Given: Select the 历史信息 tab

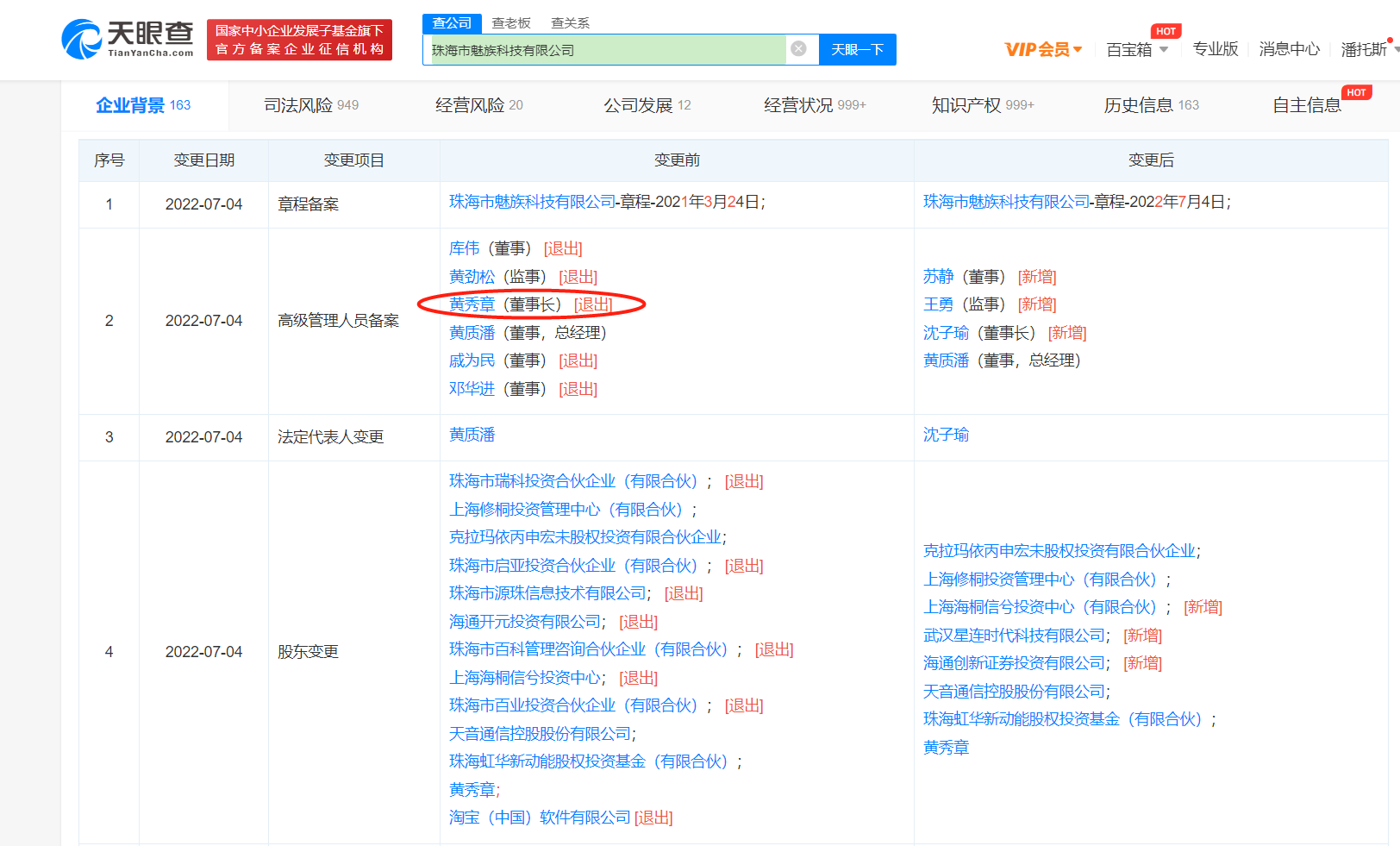Looking at the screenshot, I should click(1152, 105).
